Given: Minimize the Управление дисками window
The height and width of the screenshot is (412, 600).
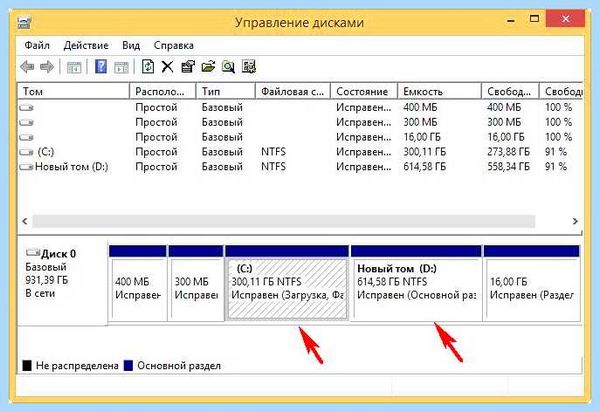Looking at the screenshot, I should point(510,20).
